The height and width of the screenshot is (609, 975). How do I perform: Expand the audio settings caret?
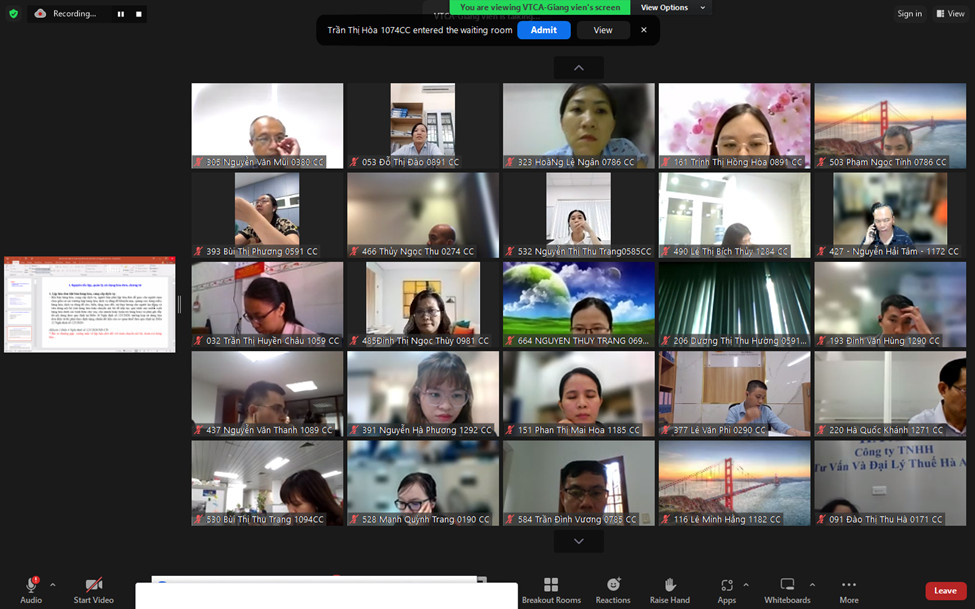click(52, 585)
